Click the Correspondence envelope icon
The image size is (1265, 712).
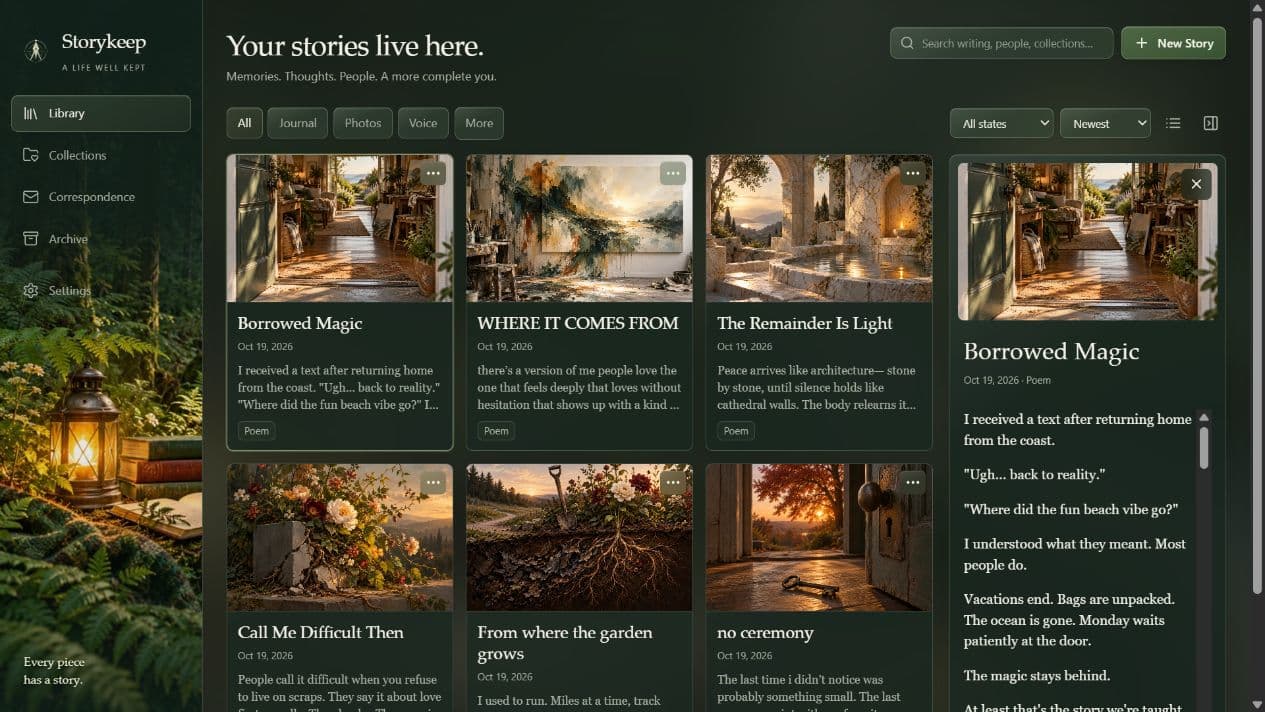tap(31, 197)
